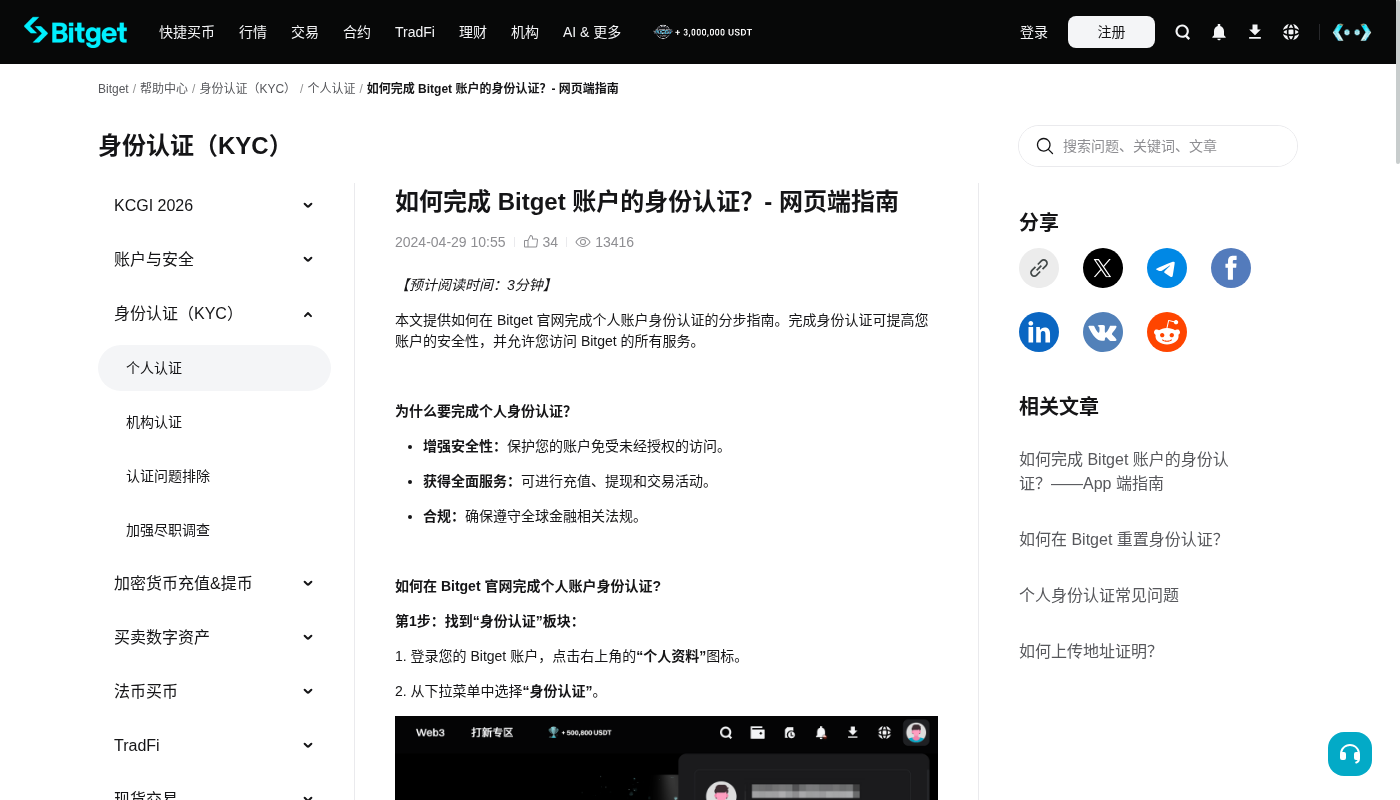This screenshot has height=800, width=1400.
Task: Copy article link via chain icon
Action: click(x=1039, y=268)
